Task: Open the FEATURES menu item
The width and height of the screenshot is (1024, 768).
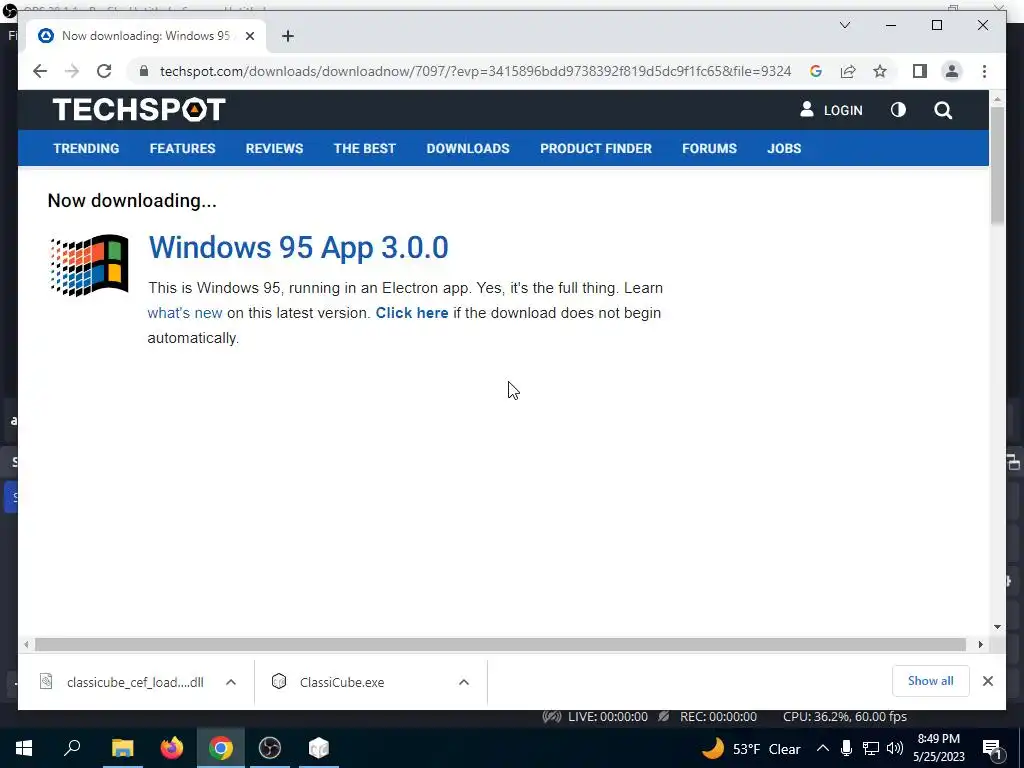Action: (x=182, y=148)
